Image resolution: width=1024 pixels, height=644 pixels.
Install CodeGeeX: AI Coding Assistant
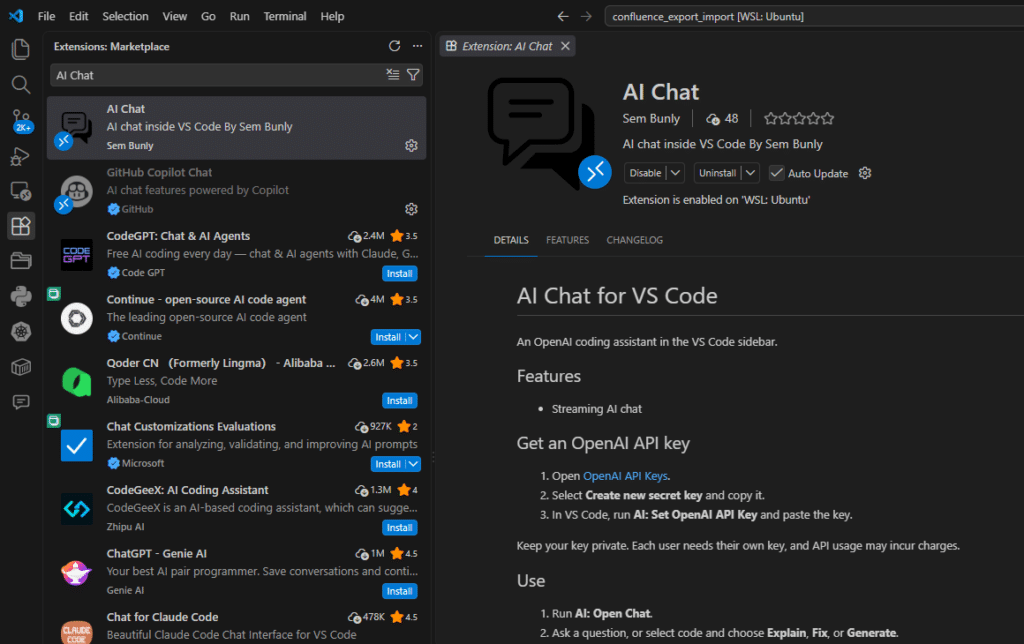pyautogui.click(x=400, y=528)
